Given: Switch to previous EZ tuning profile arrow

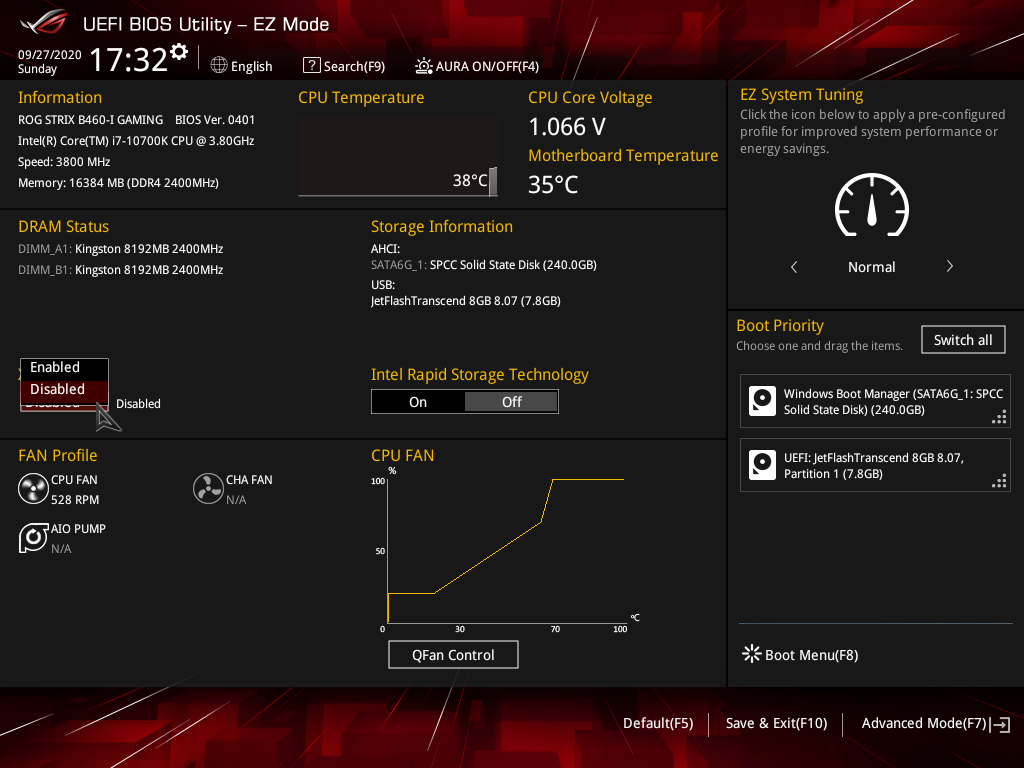Looking at the screenshot, I should (x=794, y=266).
